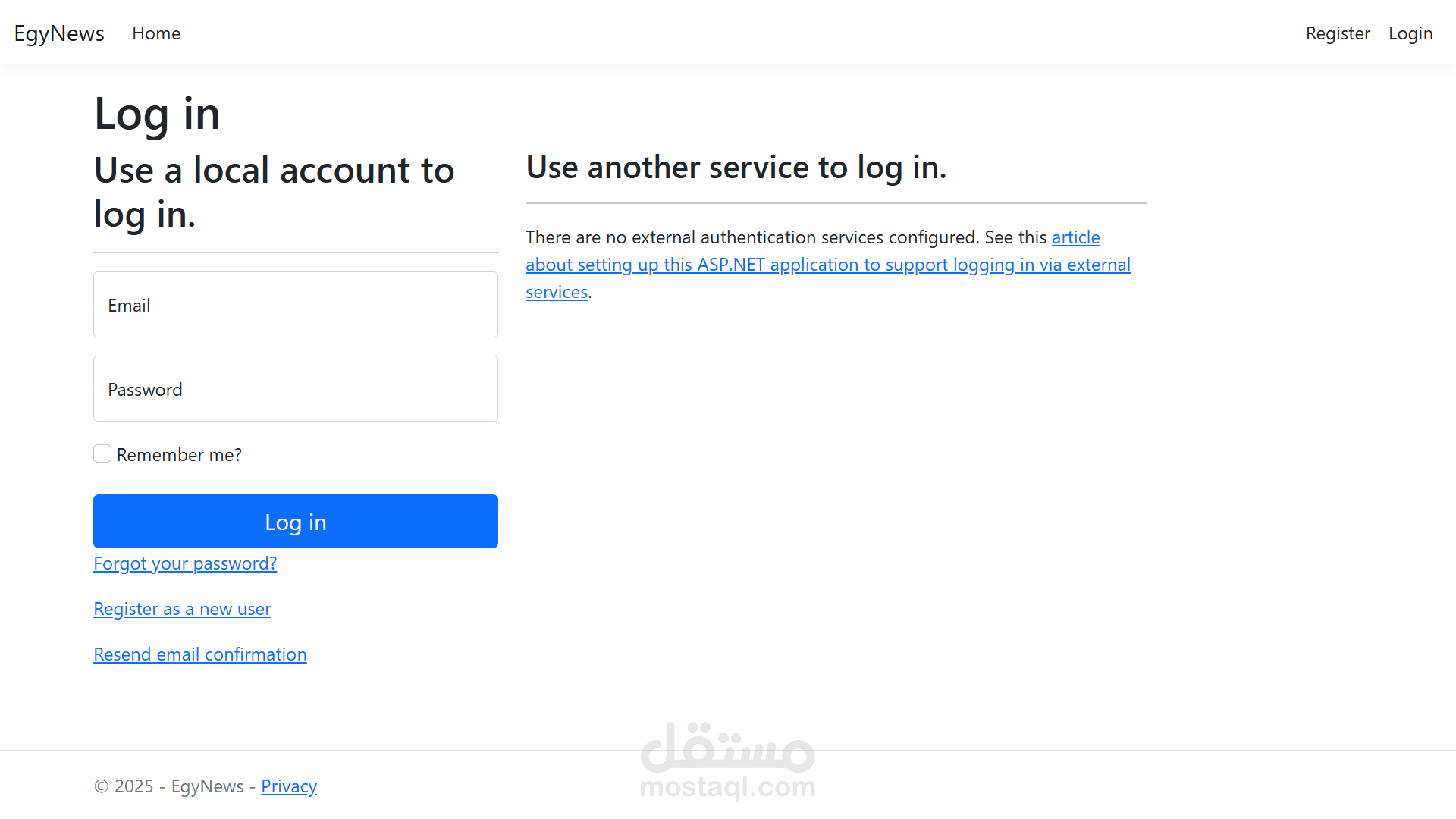Open Register in the top navbar

click(x=1338, y=33)
